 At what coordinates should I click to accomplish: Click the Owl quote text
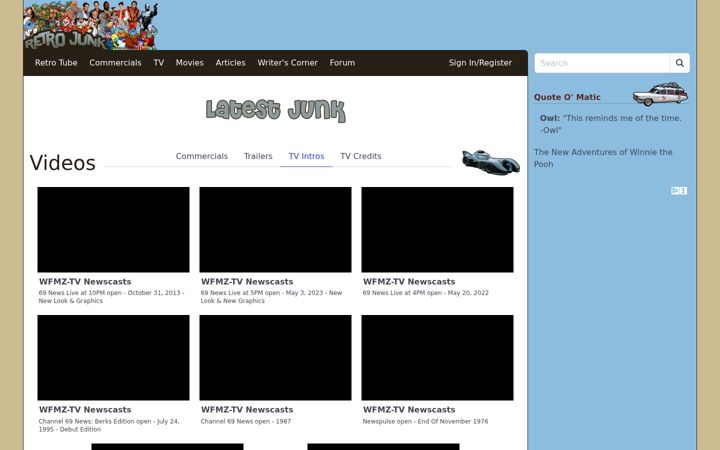click(611, 124)
